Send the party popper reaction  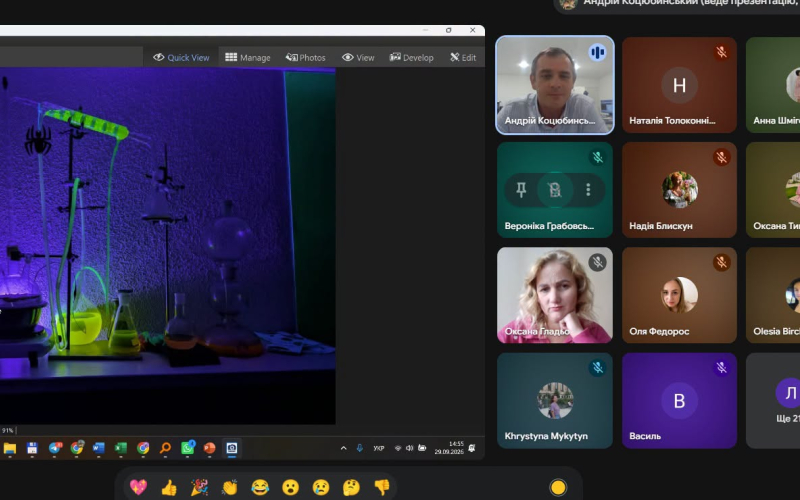click(199, 487)
